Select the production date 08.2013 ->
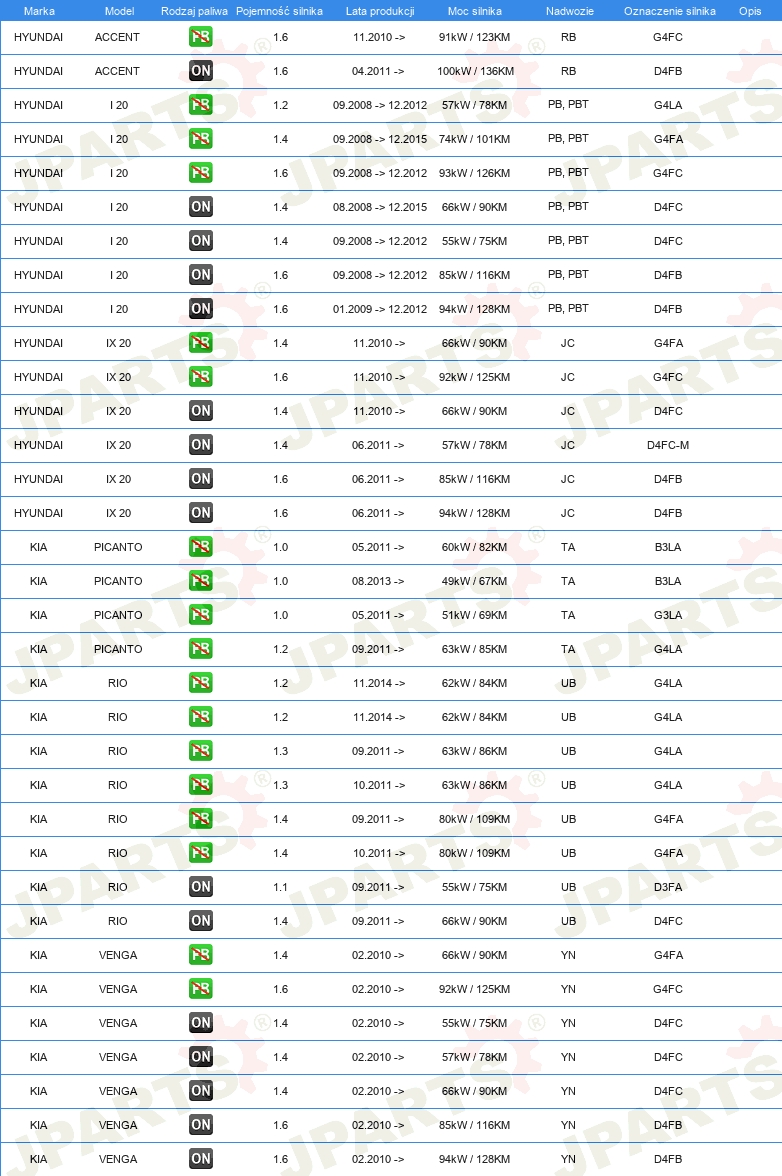782x1176 pixels. point(378,580)
